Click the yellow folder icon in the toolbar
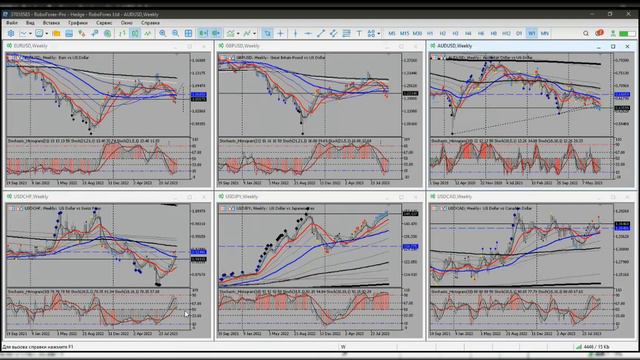The width and height of the screenshot is (640, 360). click(56, 33)
